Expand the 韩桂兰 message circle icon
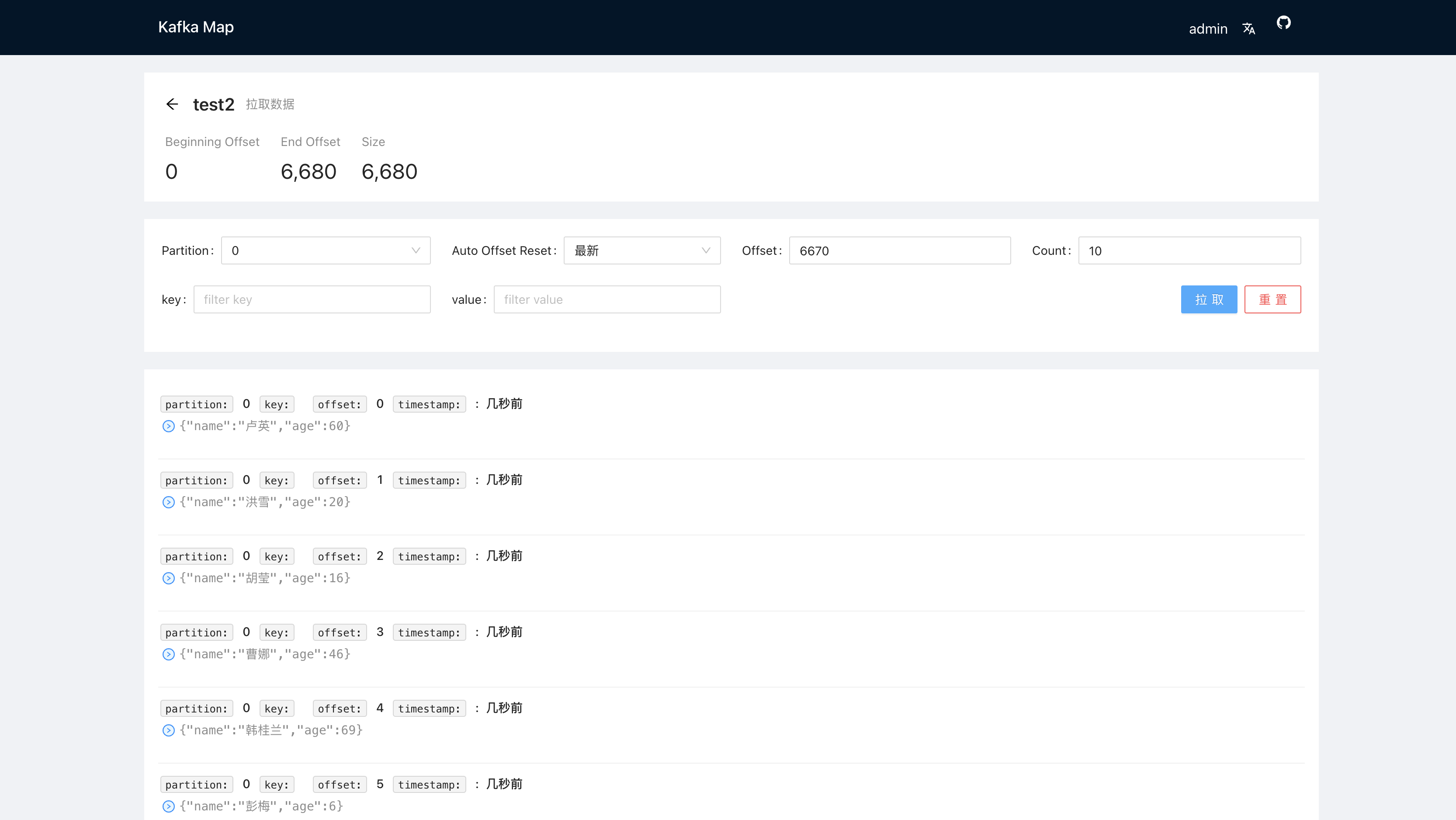Screen dimensions: 1456x820 pyautogui.click(x=168, y=730)
